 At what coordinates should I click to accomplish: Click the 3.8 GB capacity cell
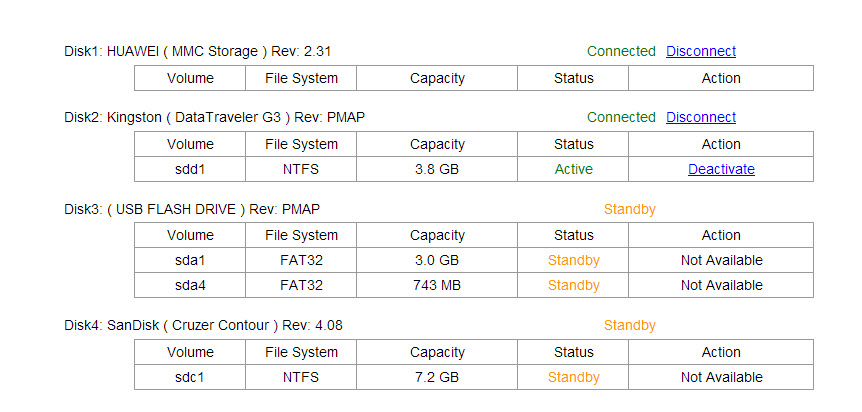click(x=437, y=169)
